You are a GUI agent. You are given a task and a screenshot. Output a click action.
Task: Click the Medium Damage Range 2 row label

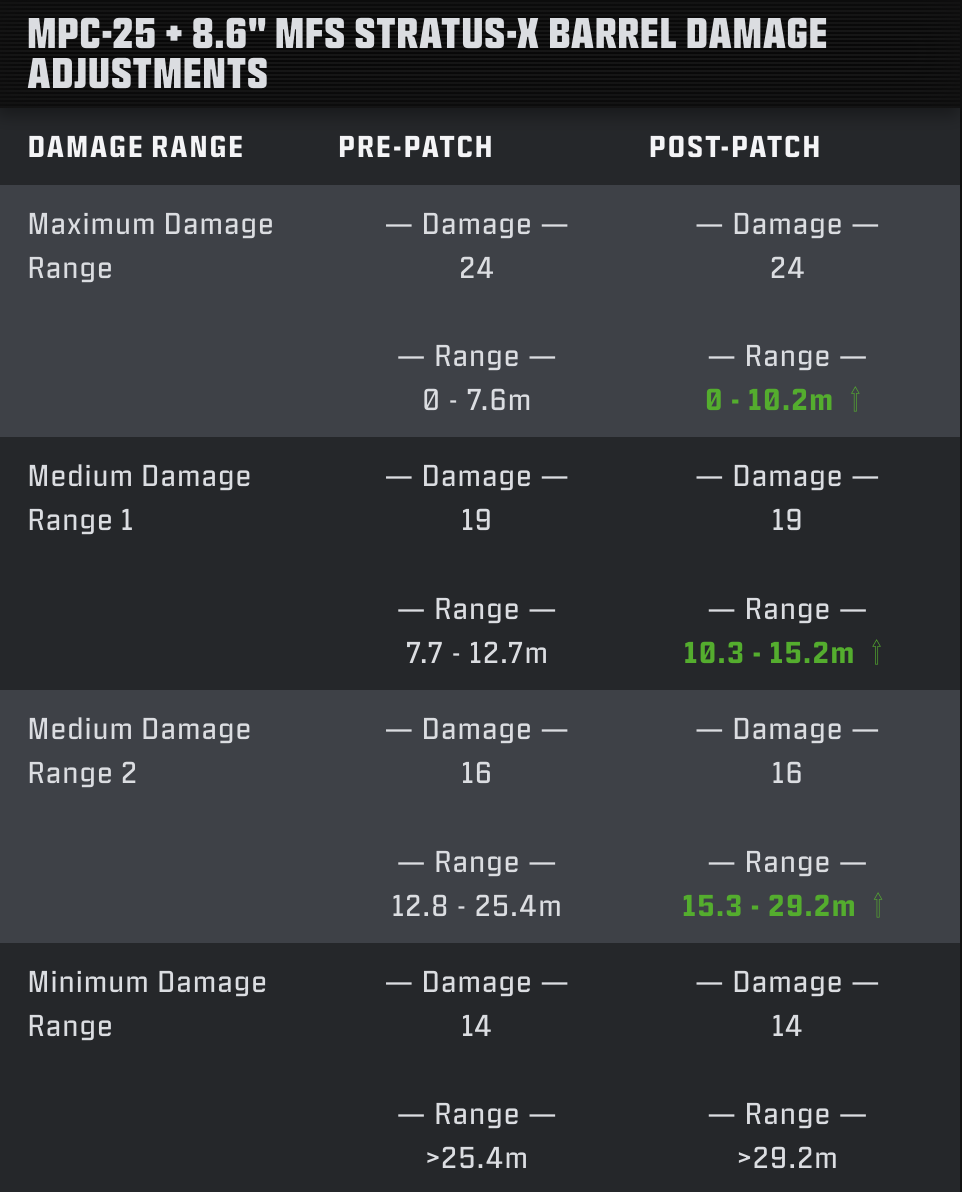point(139,751)
